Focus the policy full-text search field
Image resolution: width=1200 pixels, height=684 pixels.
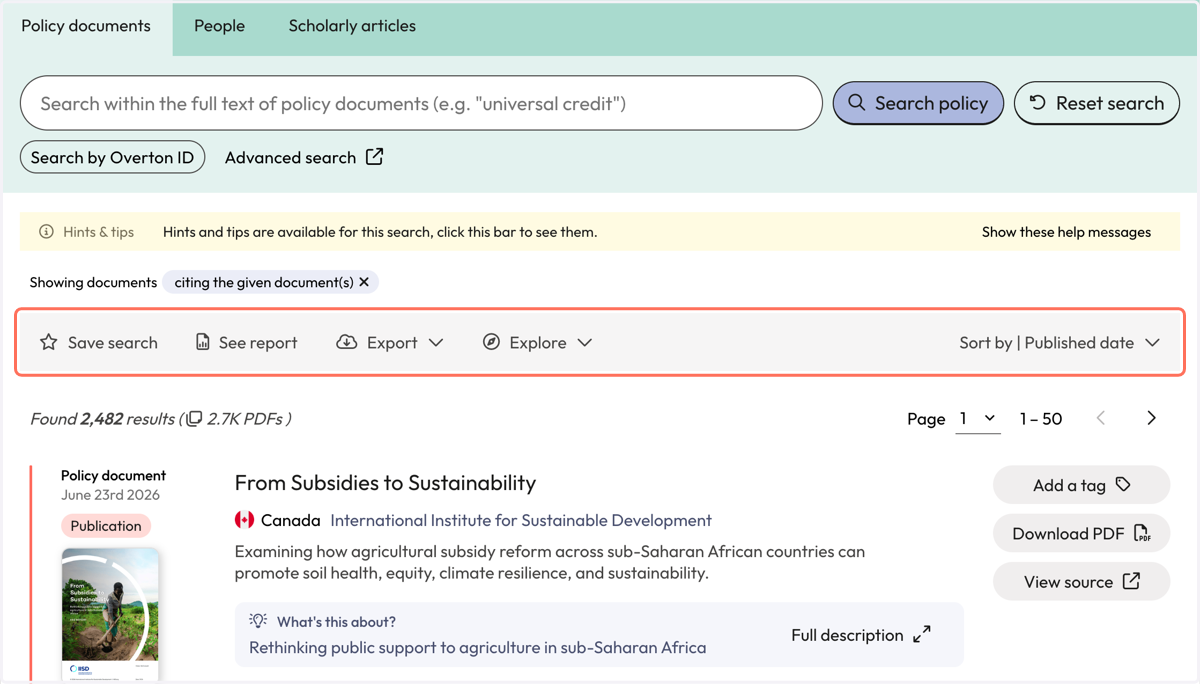421,103
